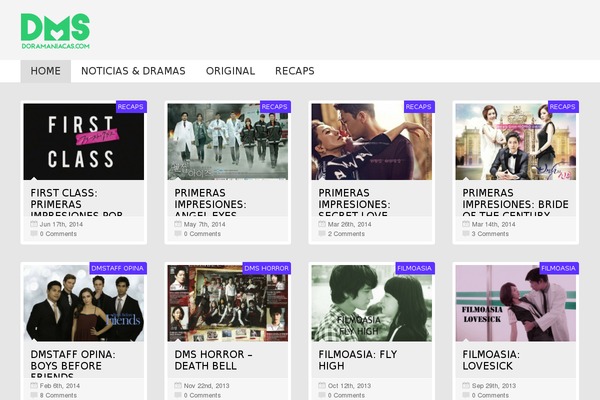Open the Filmoasia Fly High thumbnail
This screenshot has width=600, height=400.
tap(372, 303)
